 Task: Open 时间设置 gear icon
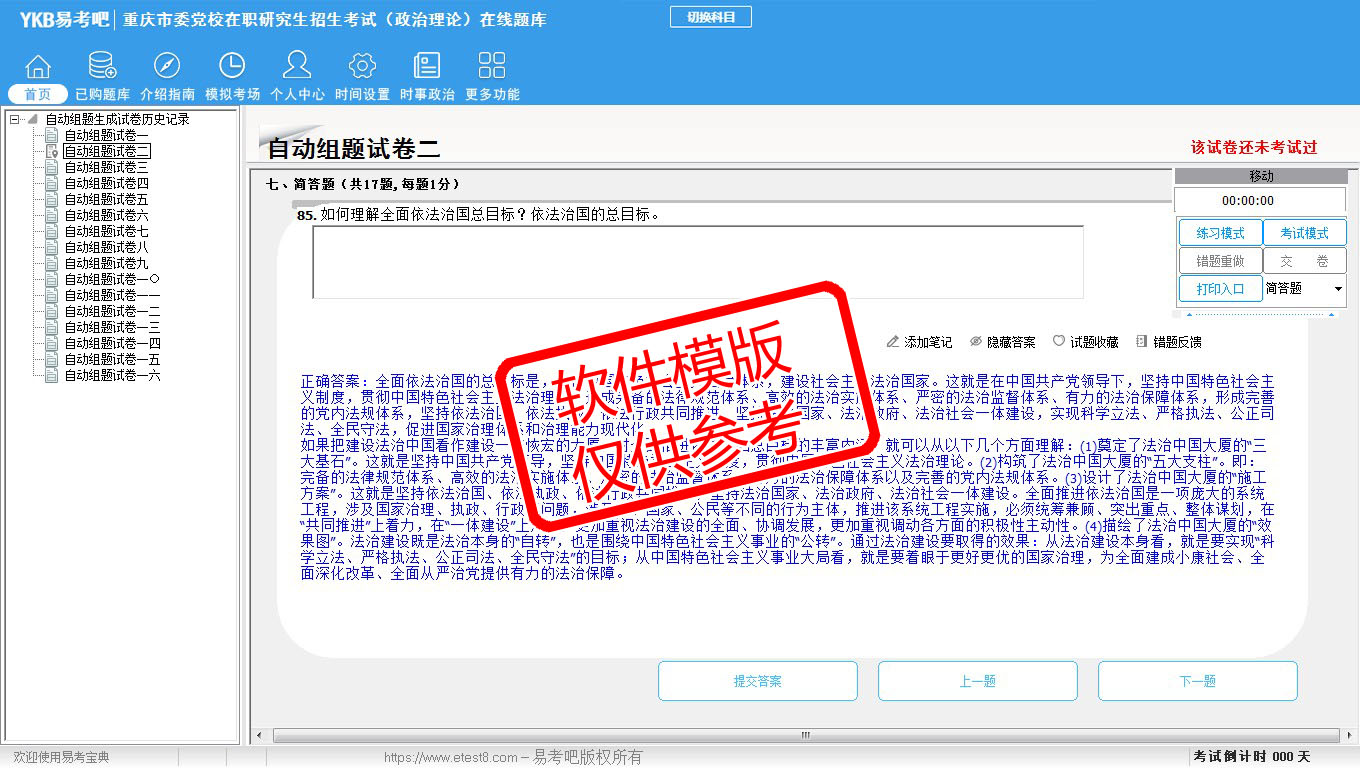(362, 67)
